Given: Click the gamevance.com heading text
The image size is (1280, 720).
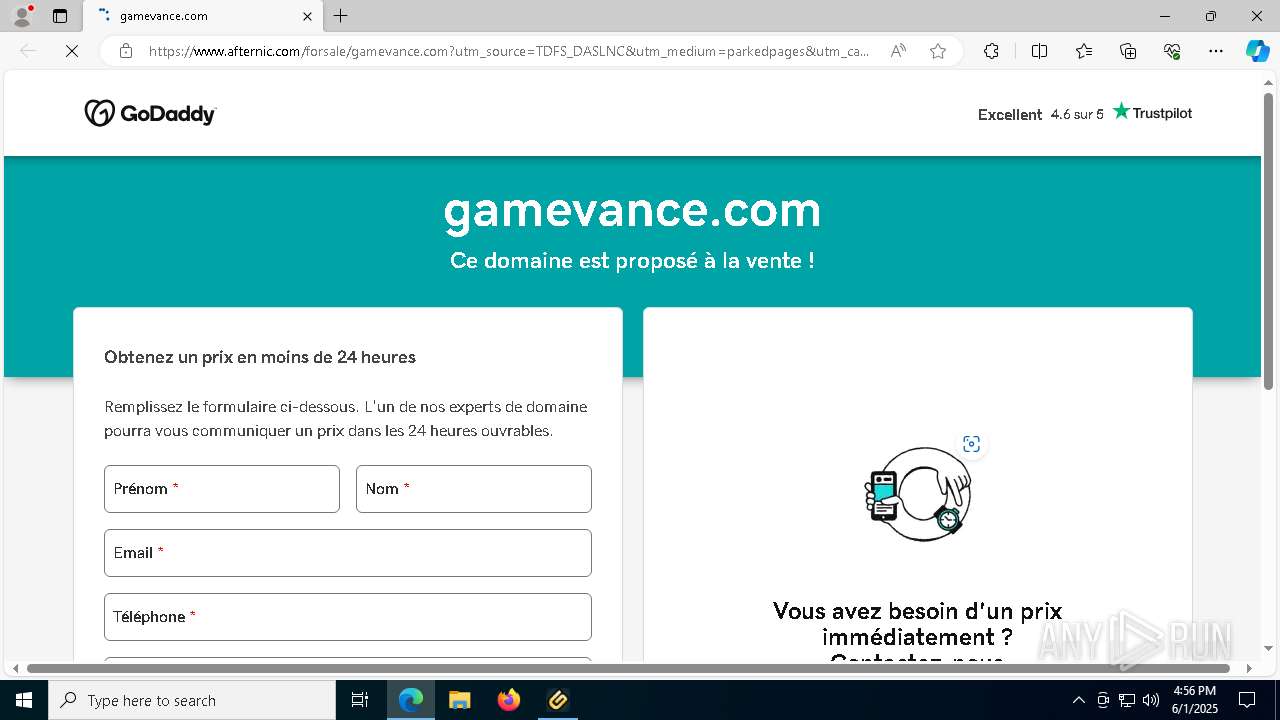Looking at the screenshot, I should coord(632,211).
